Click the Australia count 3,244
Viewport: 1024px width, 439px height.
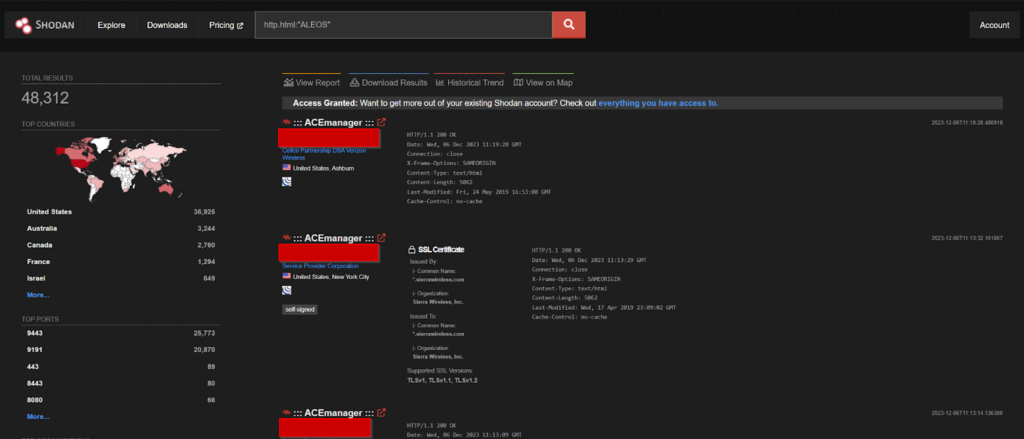(206, 229)
